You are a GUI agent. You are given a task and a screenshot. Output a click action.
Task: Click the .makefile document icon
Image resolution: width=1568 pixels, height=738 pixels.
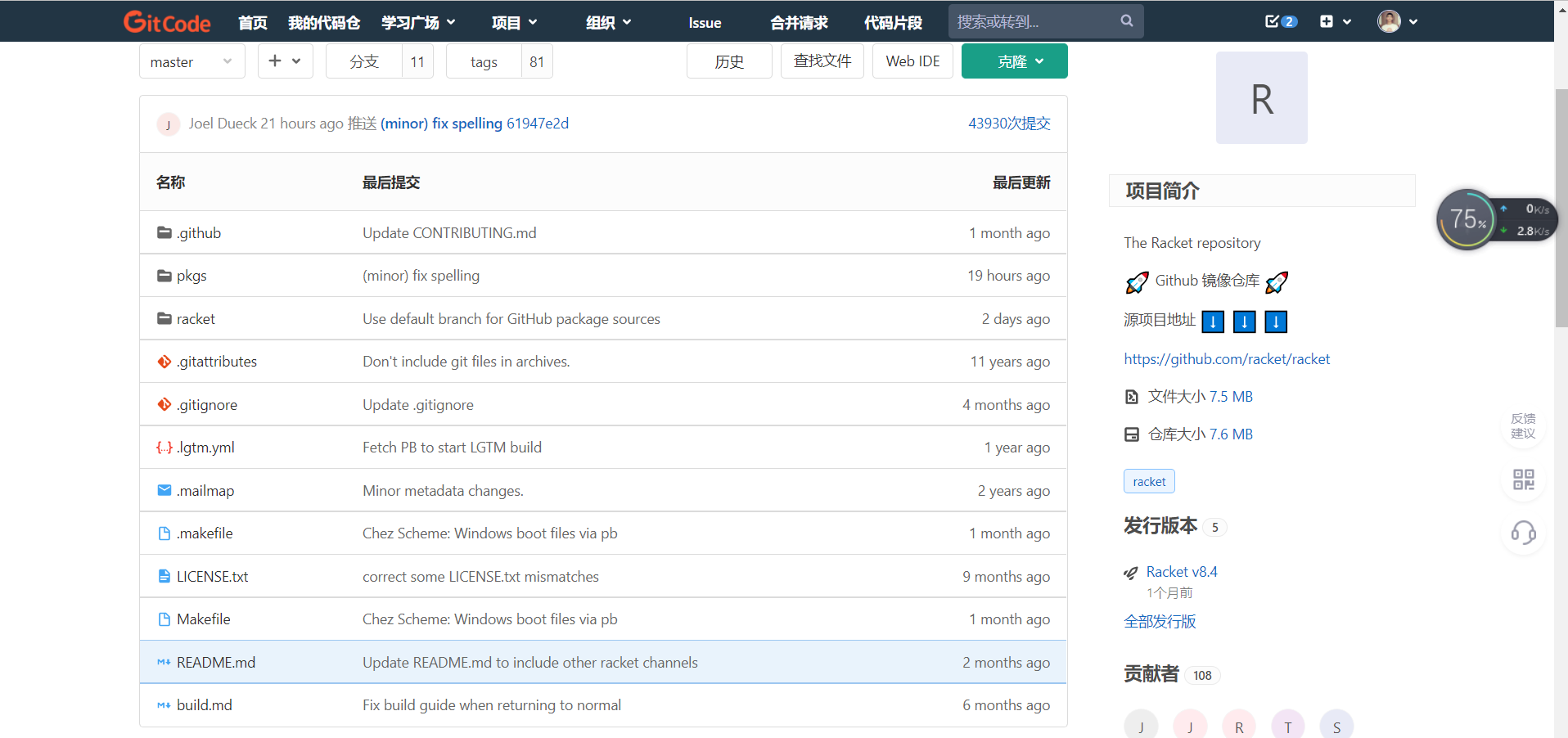point(164,533)
